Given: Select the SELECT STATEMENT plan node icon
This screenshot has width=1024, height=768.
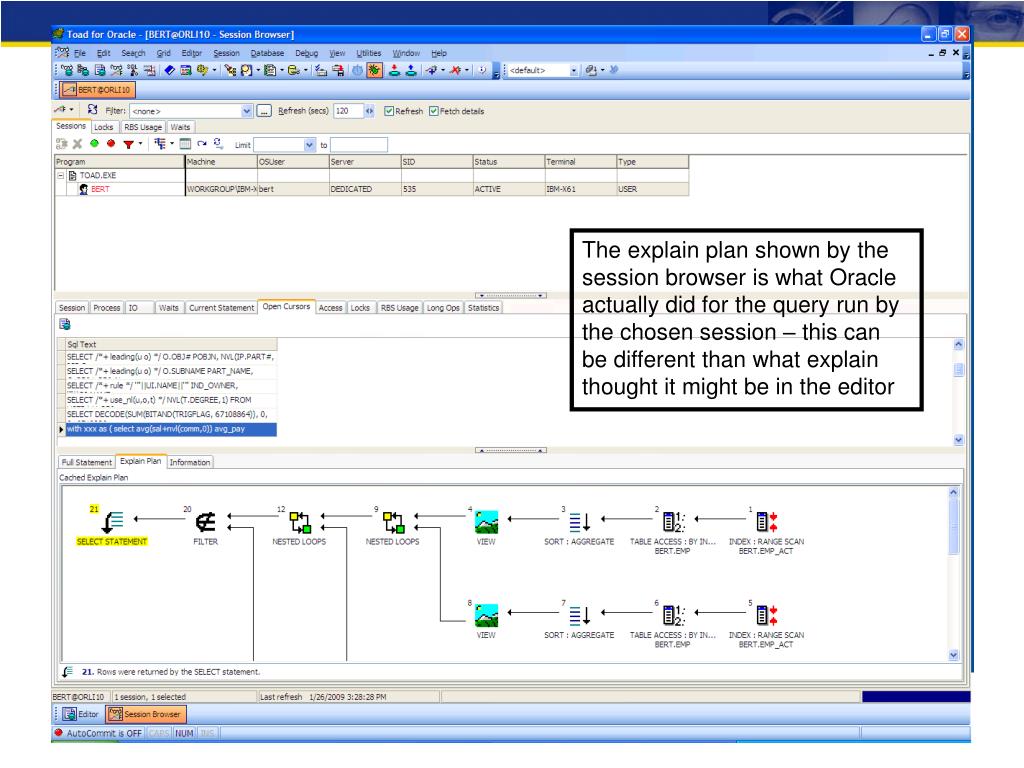Looking at the screenshot, I should click(112, 522).
